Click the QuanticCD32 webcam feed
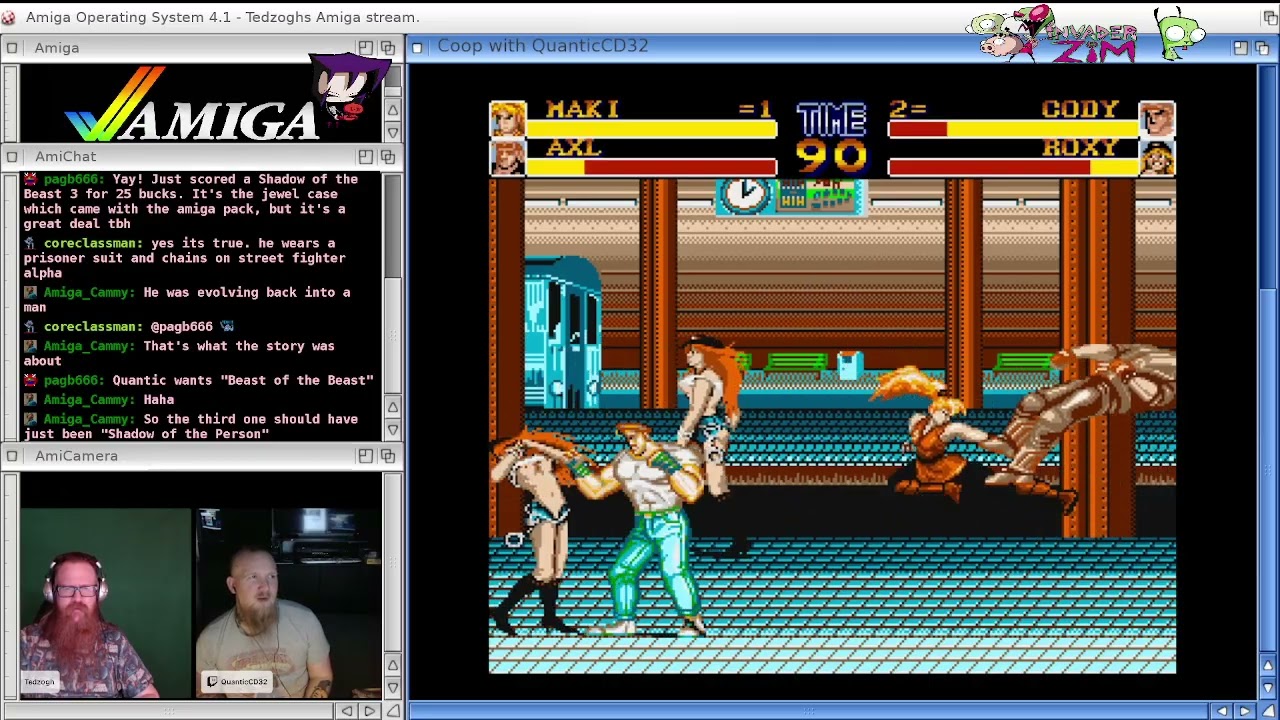Viewport: 1280px width, 720px height. tap(288, 603)
